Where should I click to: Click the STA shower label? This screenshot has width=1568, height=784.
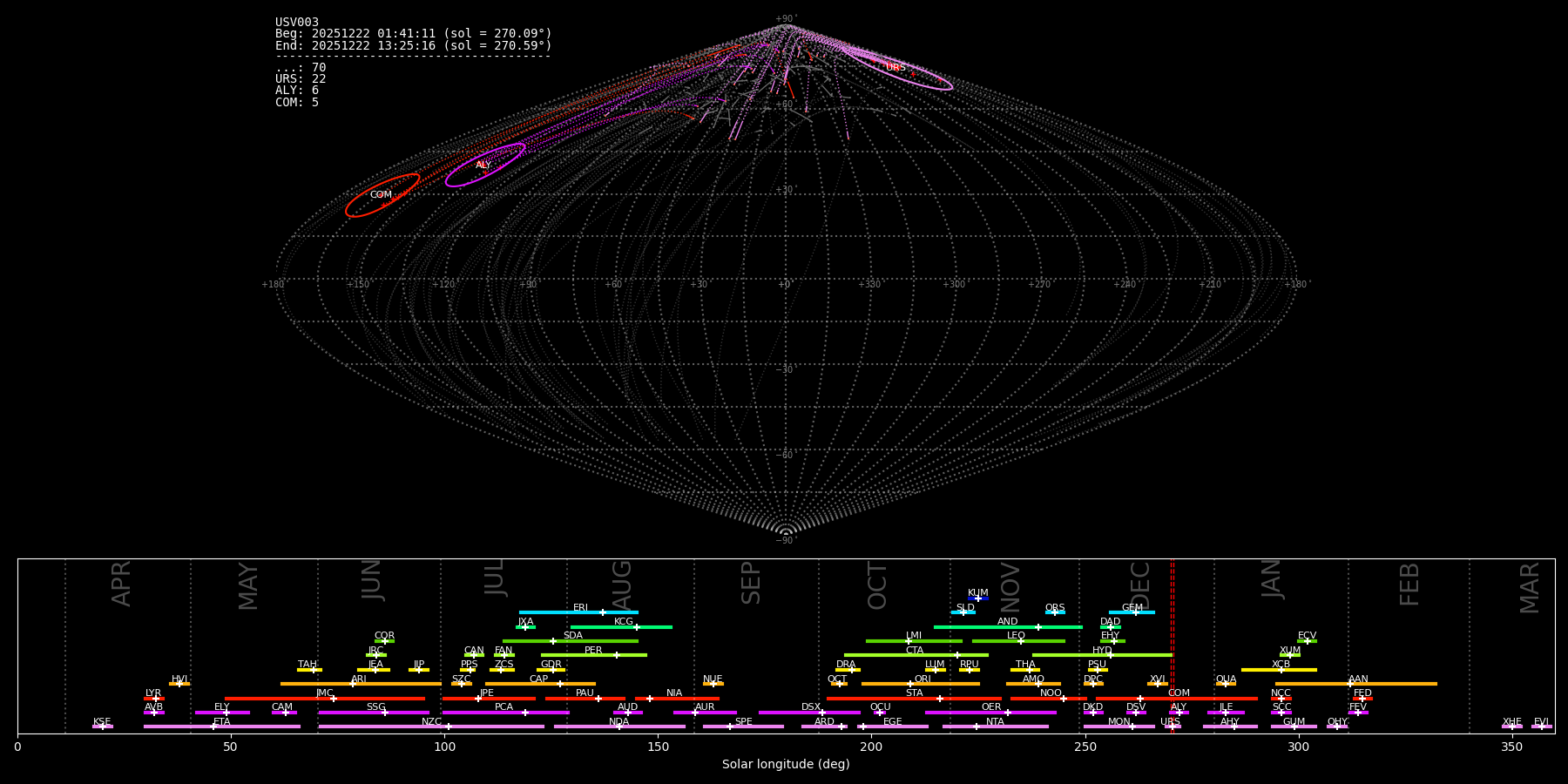[x=915, y=693]
